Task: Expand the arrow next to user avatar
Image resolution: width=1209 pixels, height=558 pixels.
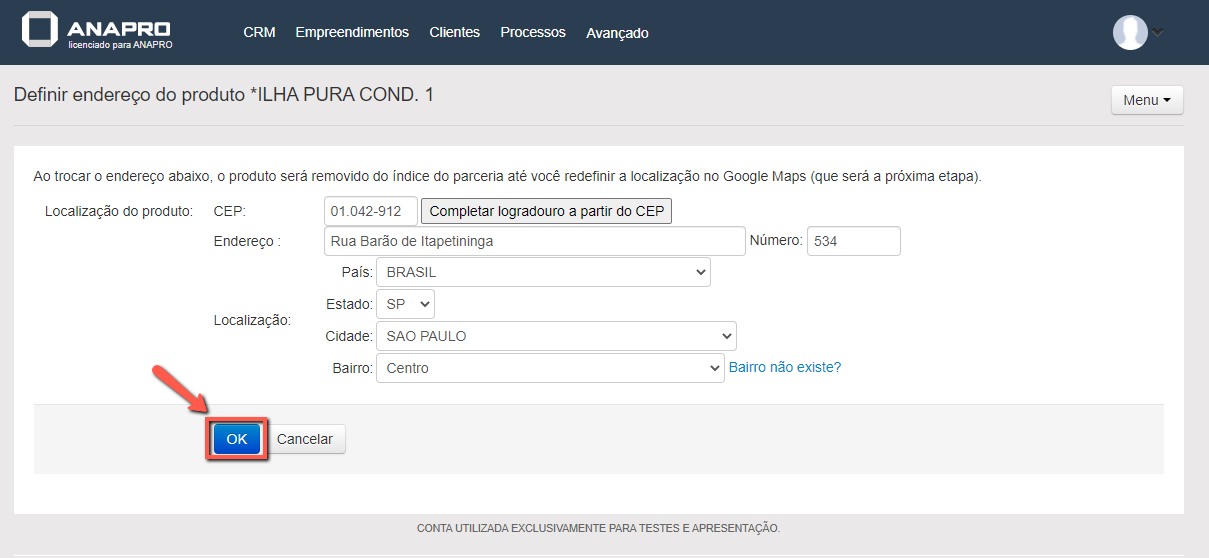Action: [x=1158, y=32]
